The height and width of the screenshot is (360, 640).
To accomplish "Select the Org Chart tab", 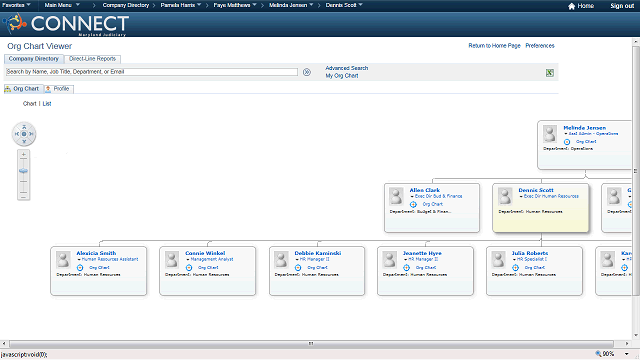I will 22,89.
